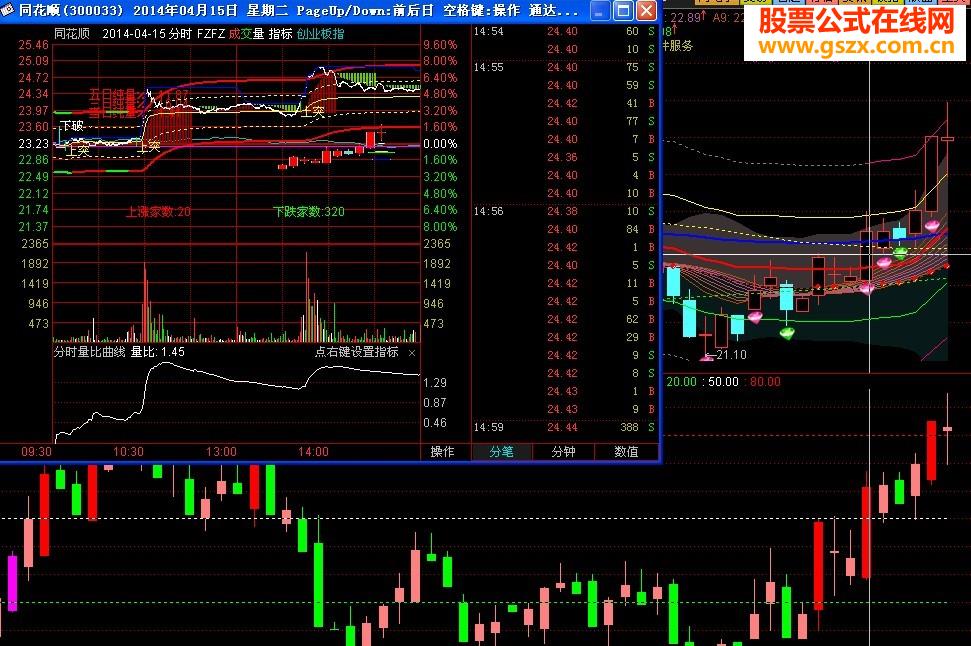The height and width of the screenshot is (646, 971).
Task: Click the 下破 signal label
Action: (x=72, y=126)
